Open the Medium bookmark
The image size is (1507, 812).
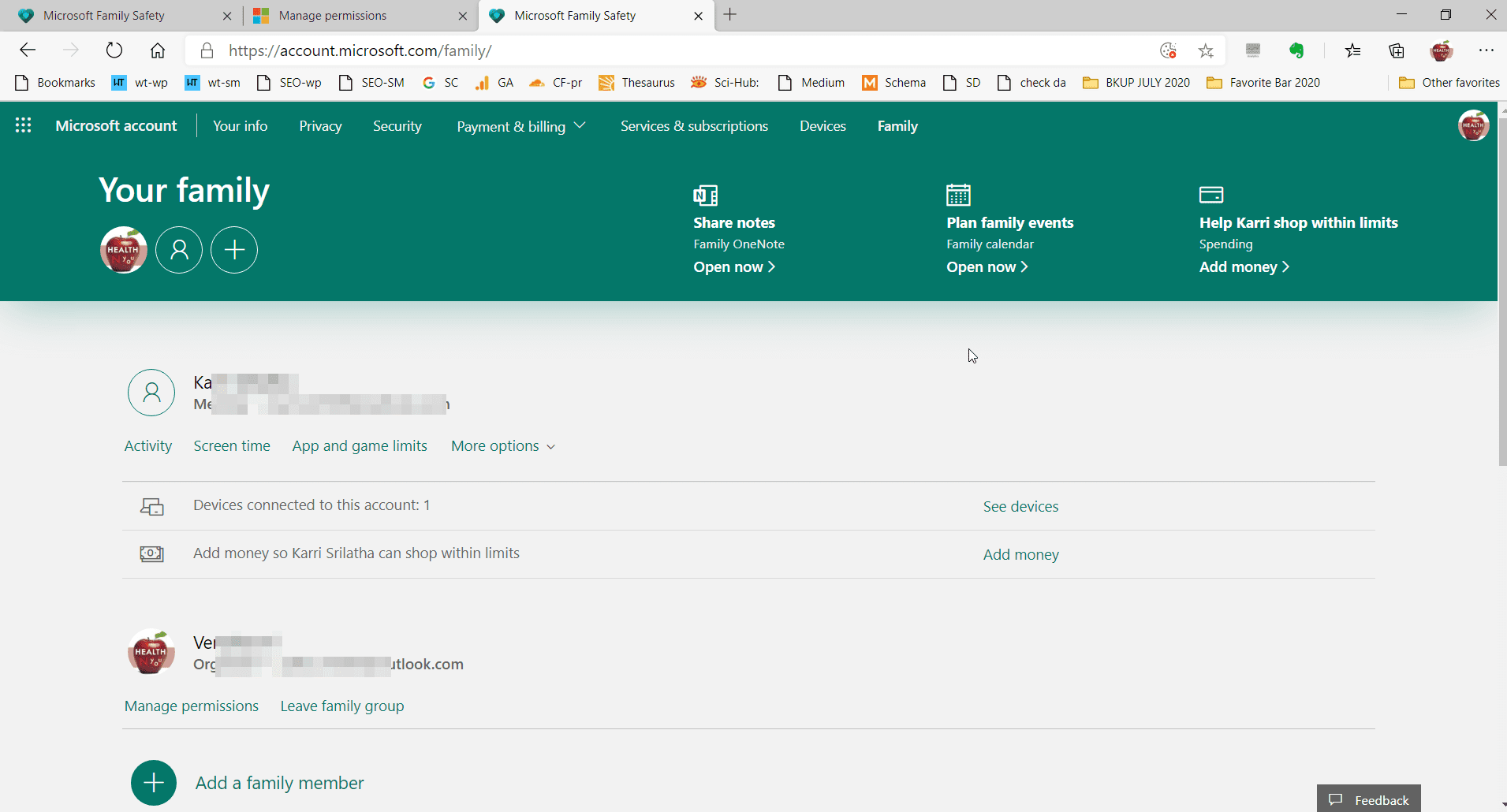(811, 83)
